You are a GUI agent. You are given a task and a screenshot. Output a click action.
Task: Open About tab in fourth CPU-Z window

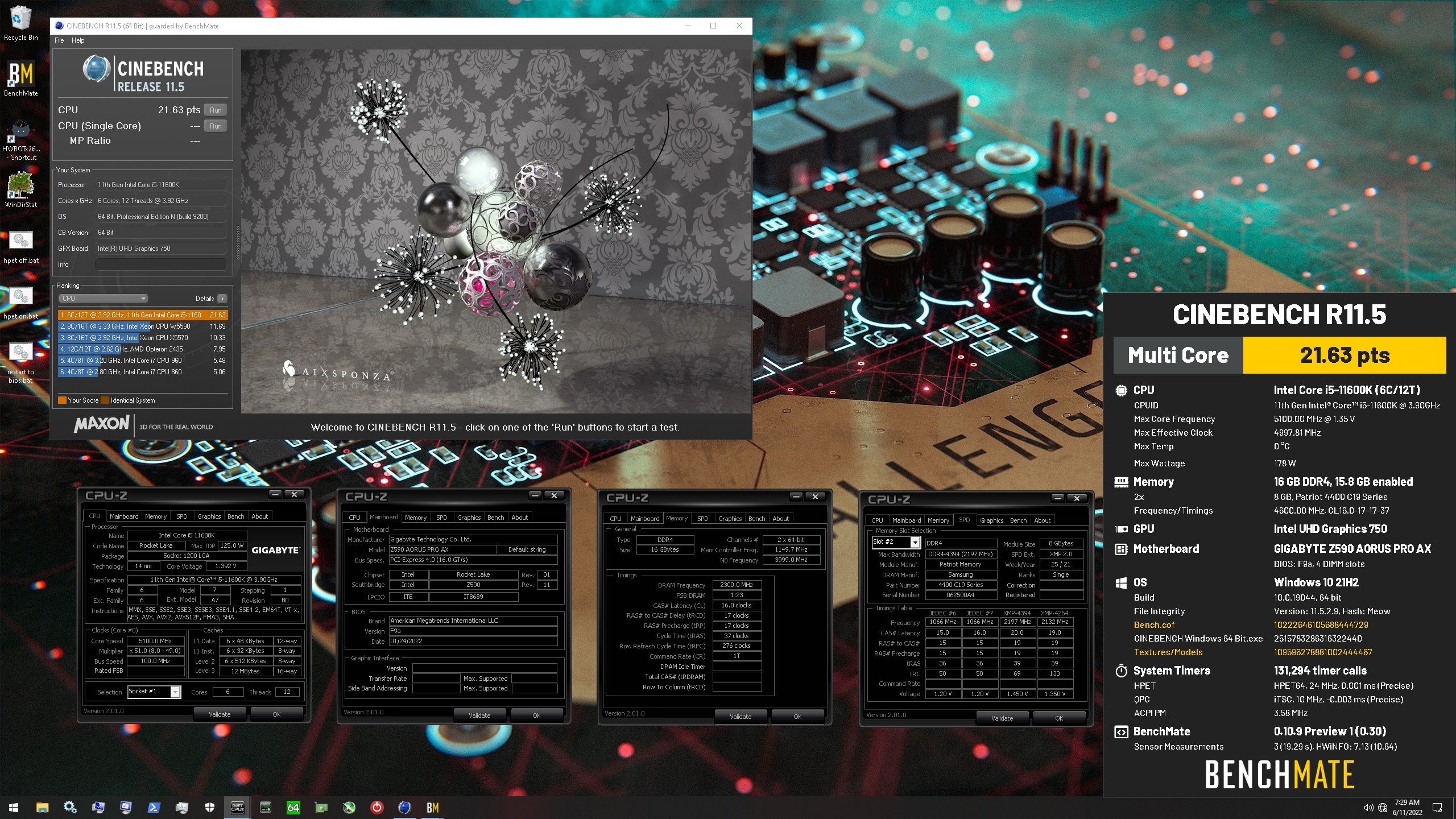1042,520
